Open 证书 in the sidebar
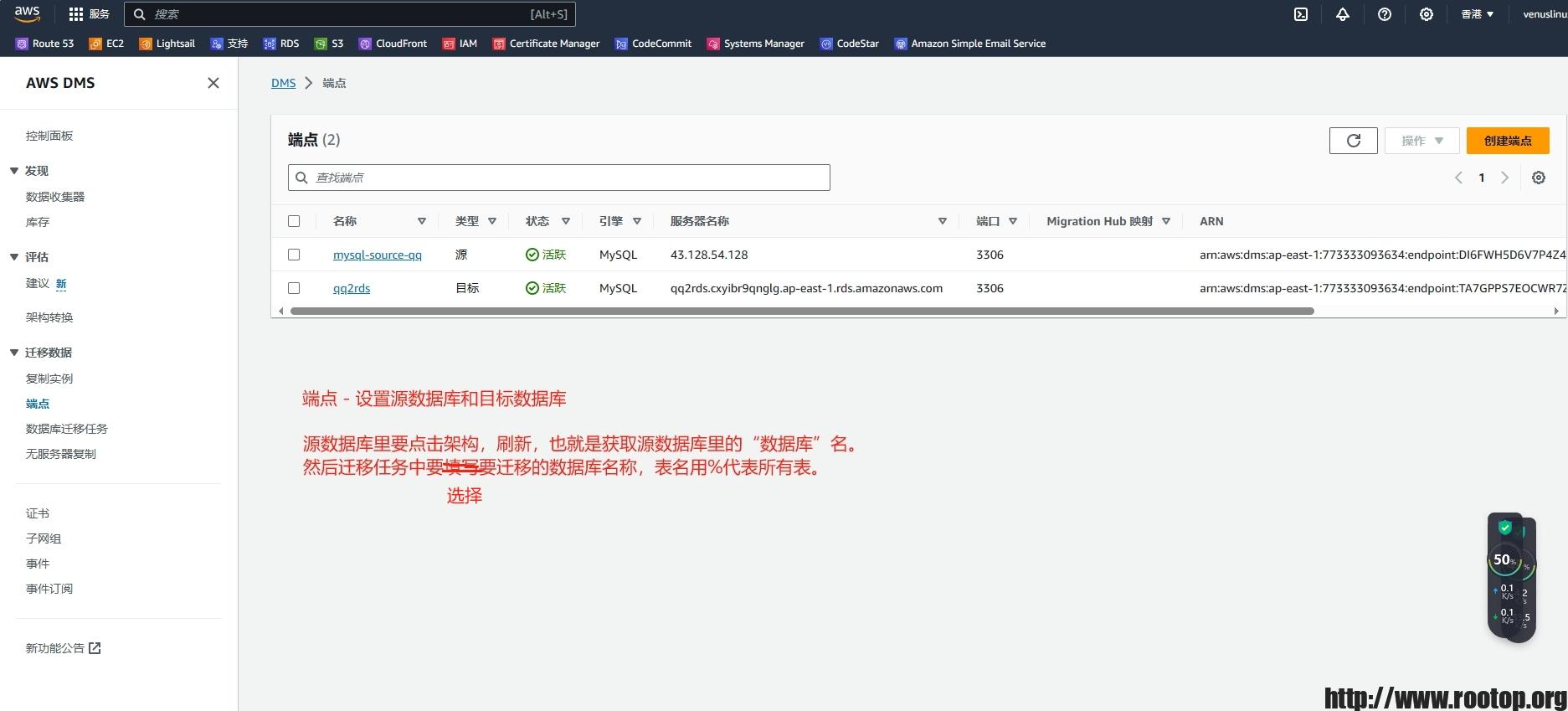The width and height of the screenshot is (1568, 711). pyautogui.click(x=38, y=513)
